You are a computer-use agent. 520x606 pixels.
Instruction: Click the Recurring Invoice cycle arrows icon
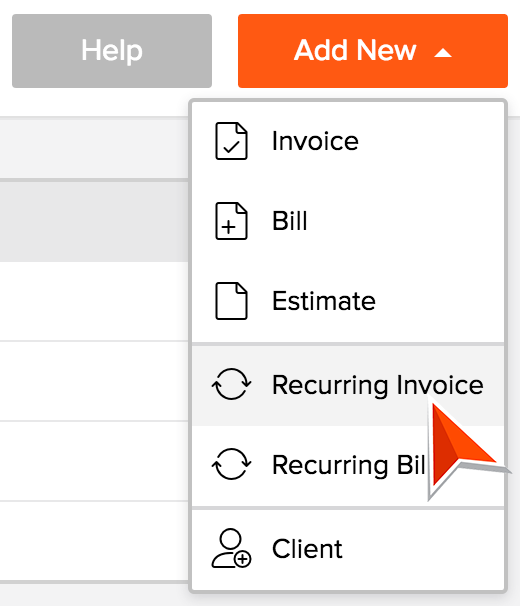point(231,384)
